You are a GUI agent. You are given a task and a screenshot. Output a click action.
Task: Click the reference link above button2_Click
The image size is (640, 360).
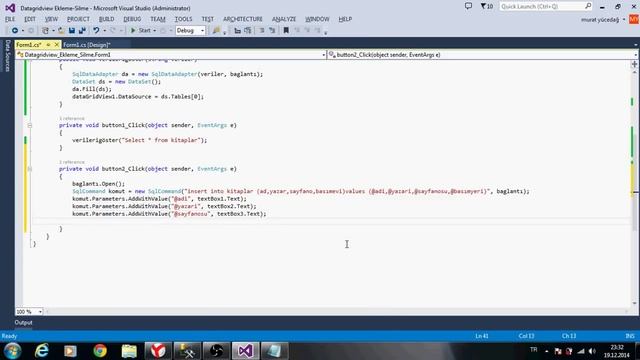72,162
